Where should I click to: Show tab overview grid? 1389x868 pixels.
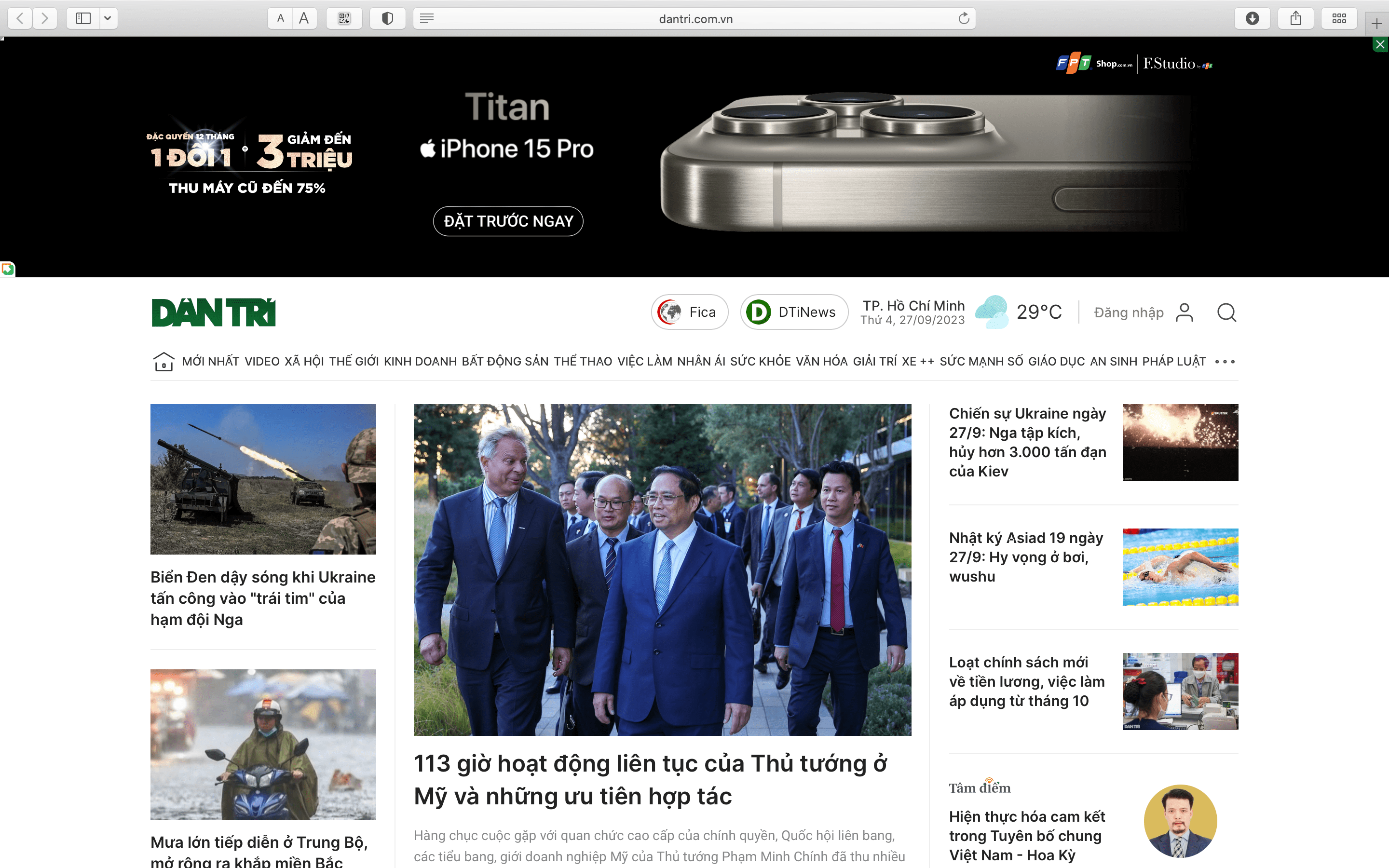point(1339,18)
